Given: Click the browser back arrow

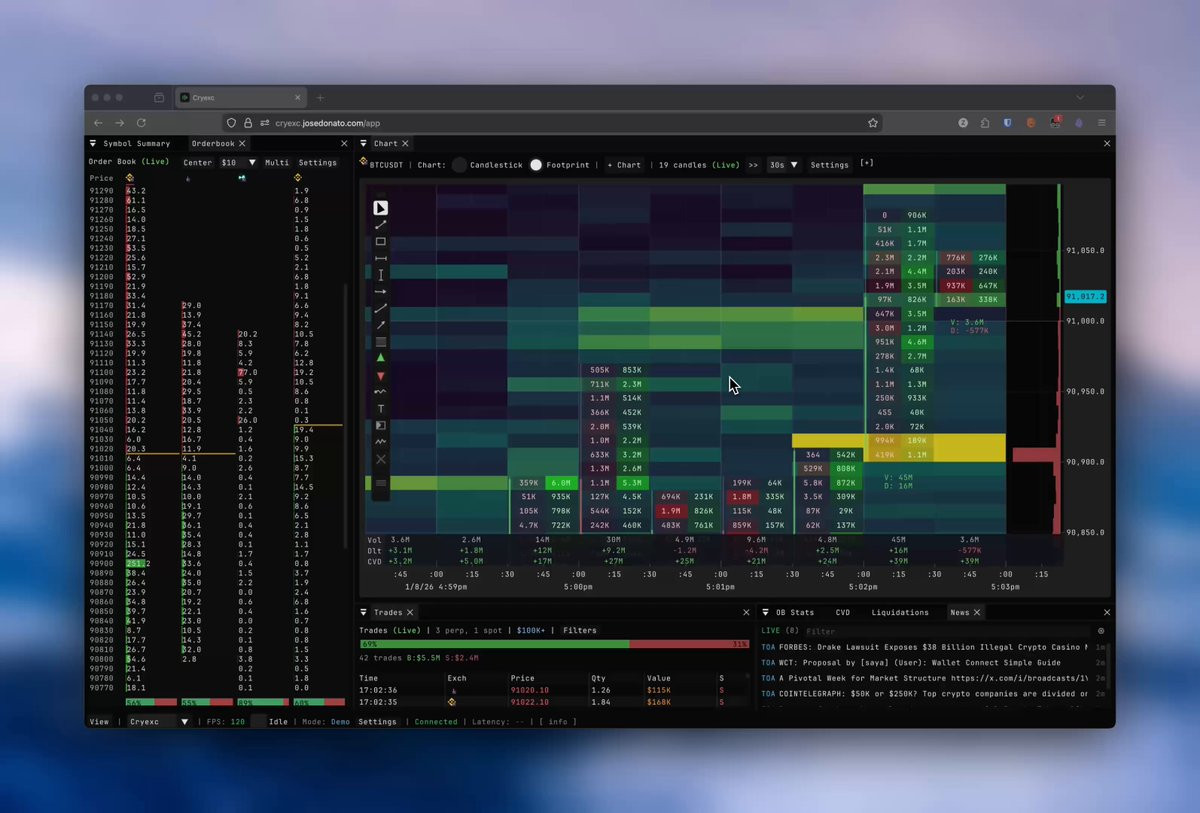Looking at the screenshot, I should coord(98,123).
